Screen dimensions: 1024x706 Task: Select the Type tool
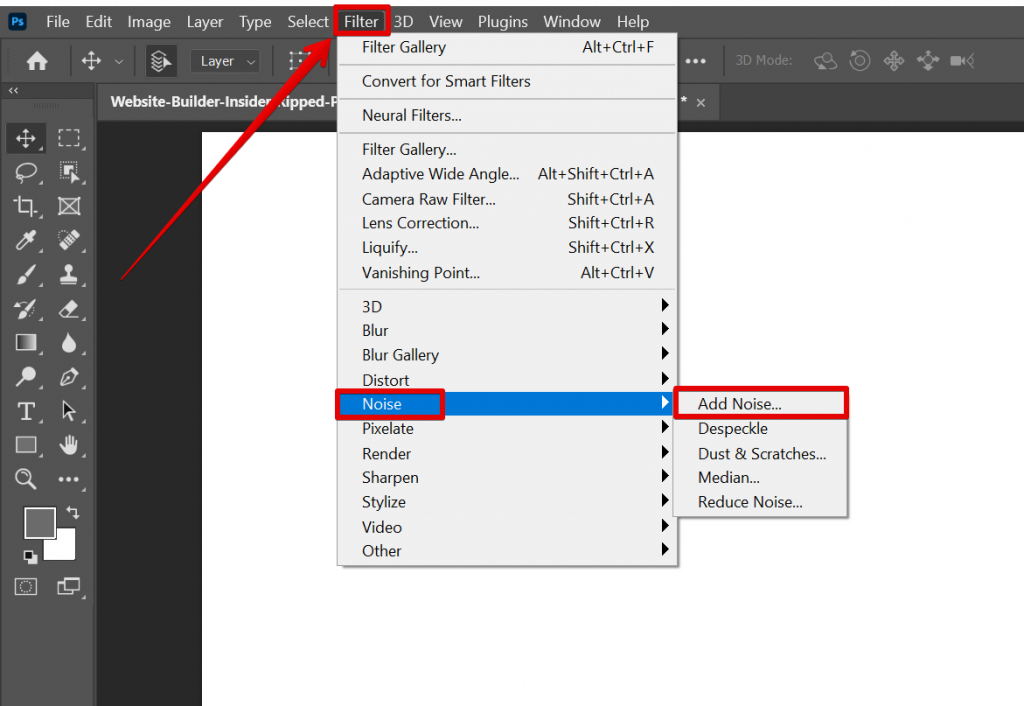tap(25, 410)
